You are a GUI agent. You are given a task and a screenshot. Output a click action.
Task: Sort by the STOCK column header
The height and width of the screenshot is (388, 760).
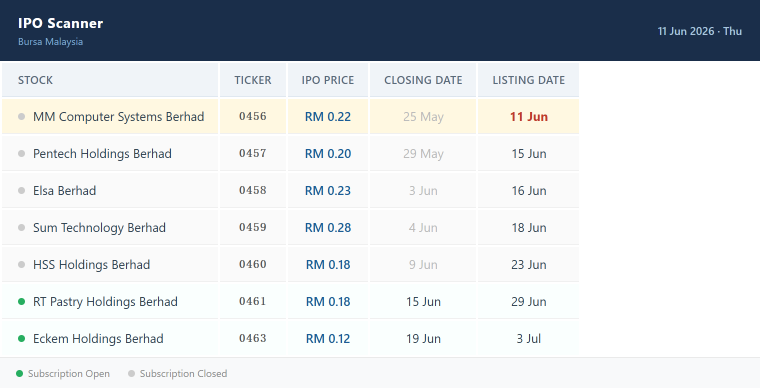(x=35, y=80)
